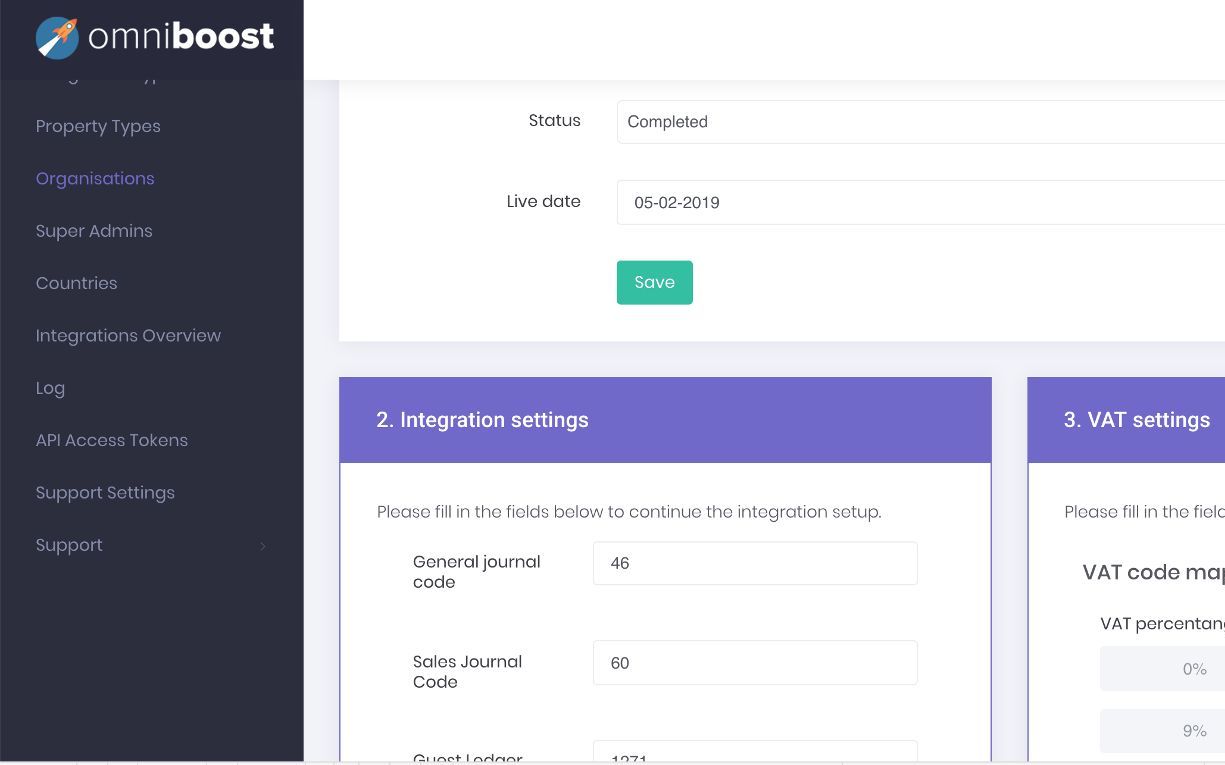The image size is (1225, 765).
Task: Open Integrations Overview in sidebar
Action: point(128,335)
